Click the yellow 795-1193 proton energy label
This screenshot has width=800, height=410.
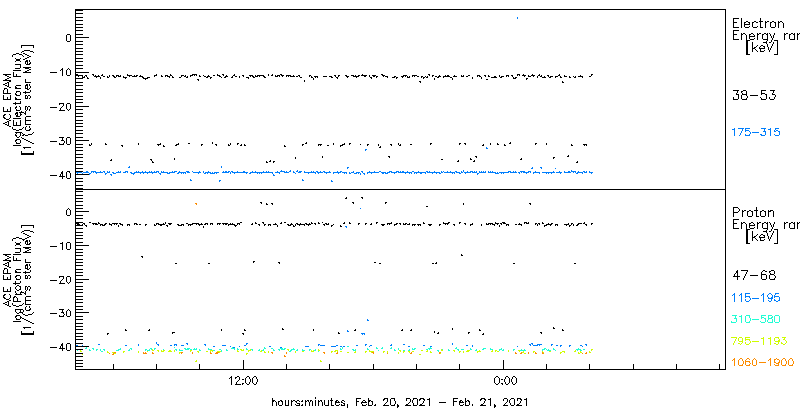tap(760, 341)
